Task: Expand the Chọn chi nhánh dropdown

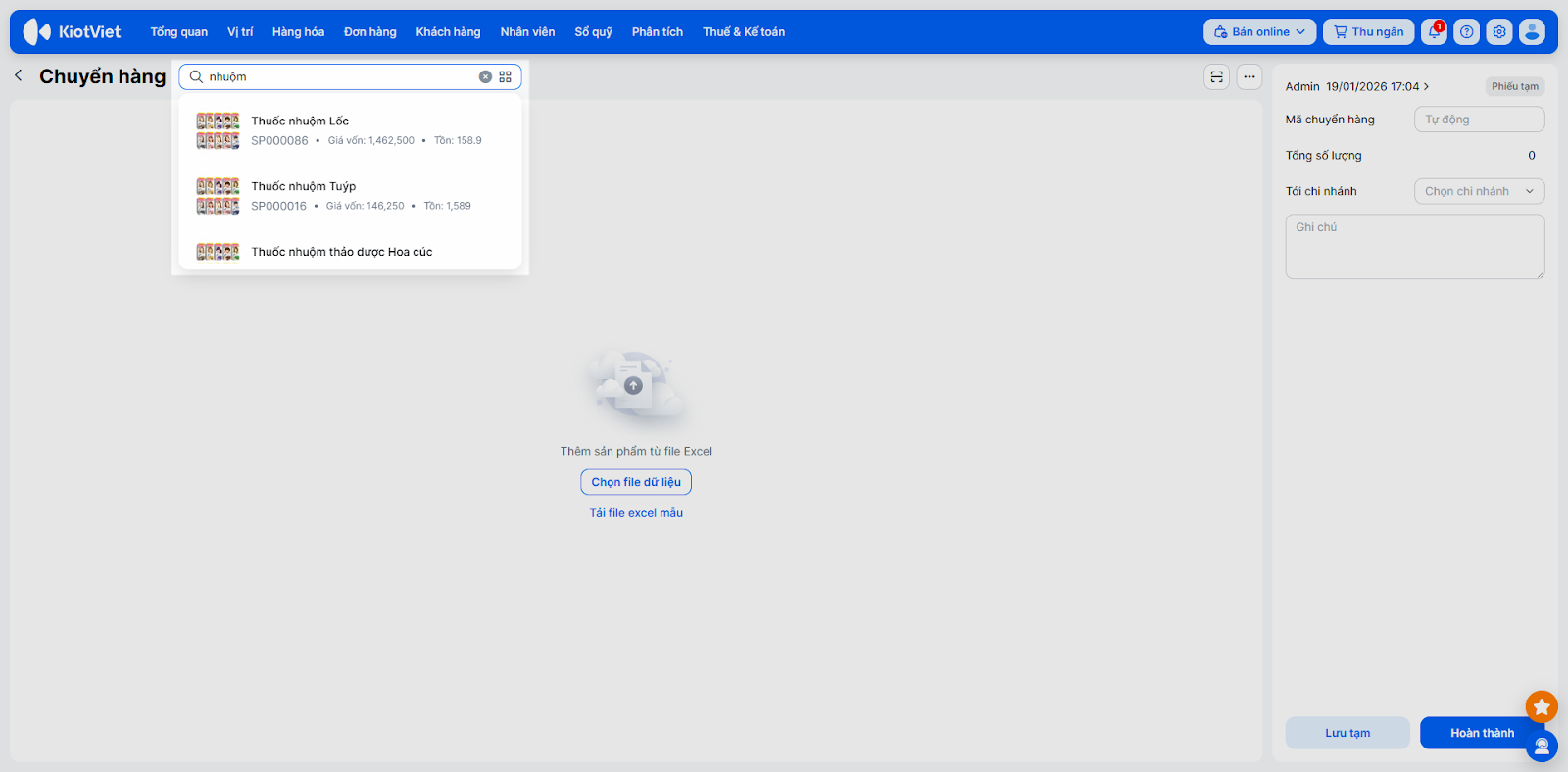Action: [1480, 191]
